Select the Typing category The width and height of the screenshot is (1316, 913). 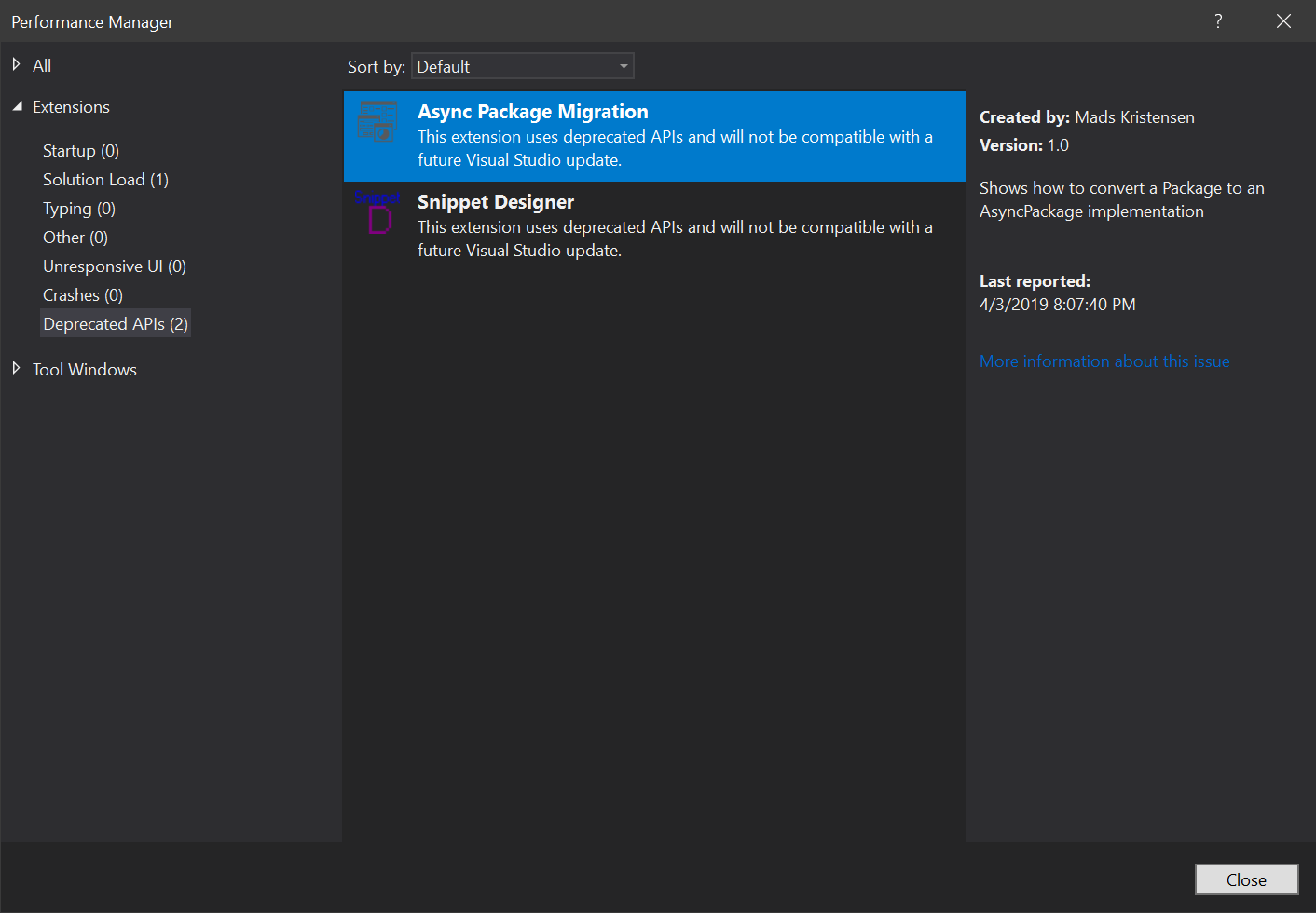pyautogui.click(x=78, y=208)
